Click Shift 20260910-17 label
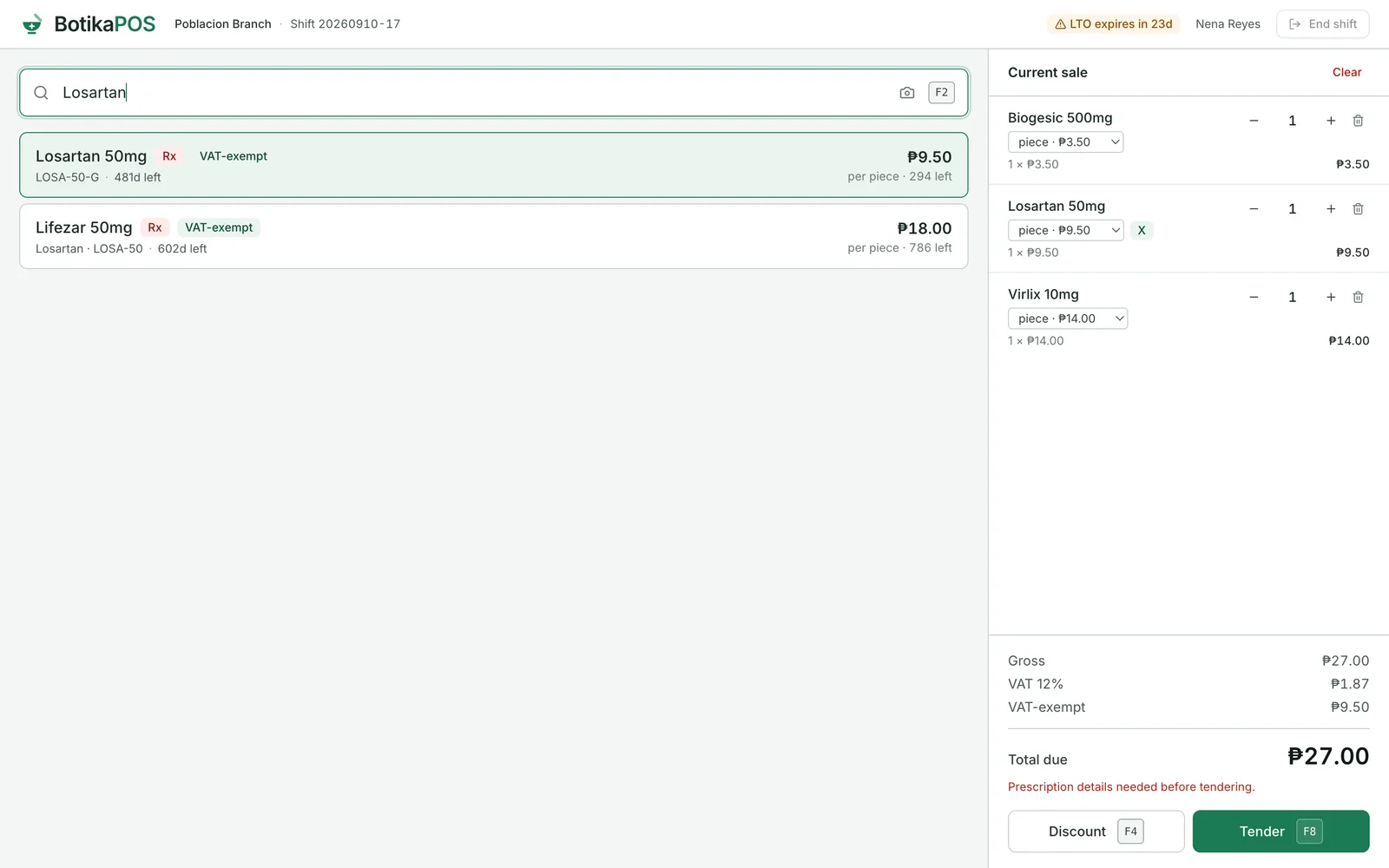The height and width of the screenshot is (868, 1389). [x=345, y=24]
